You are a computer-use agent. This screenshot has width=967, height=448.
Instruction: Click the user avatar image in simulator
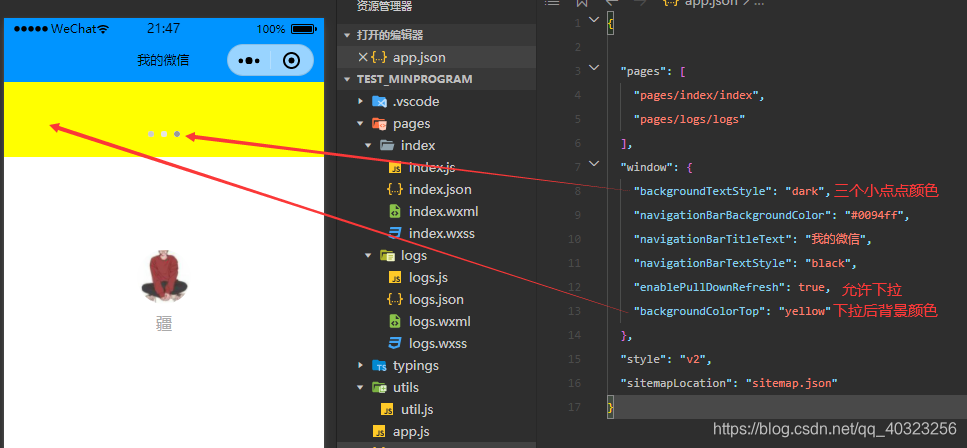[163, 276]
